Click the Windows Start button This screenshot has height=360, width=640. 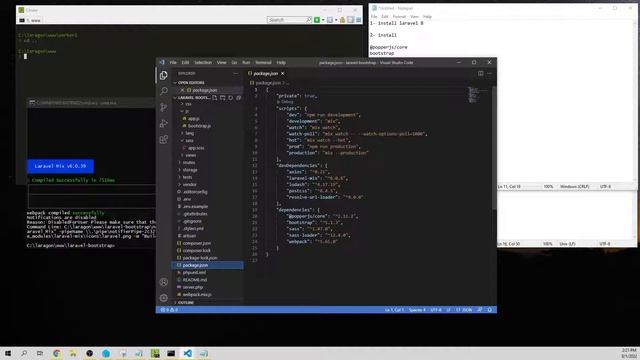coord(8,353)
